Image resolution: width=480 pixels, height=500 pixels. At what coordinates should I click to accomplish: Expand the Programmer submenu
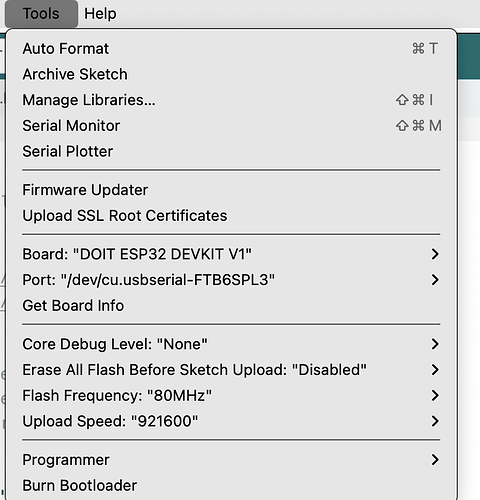[231, 460]
